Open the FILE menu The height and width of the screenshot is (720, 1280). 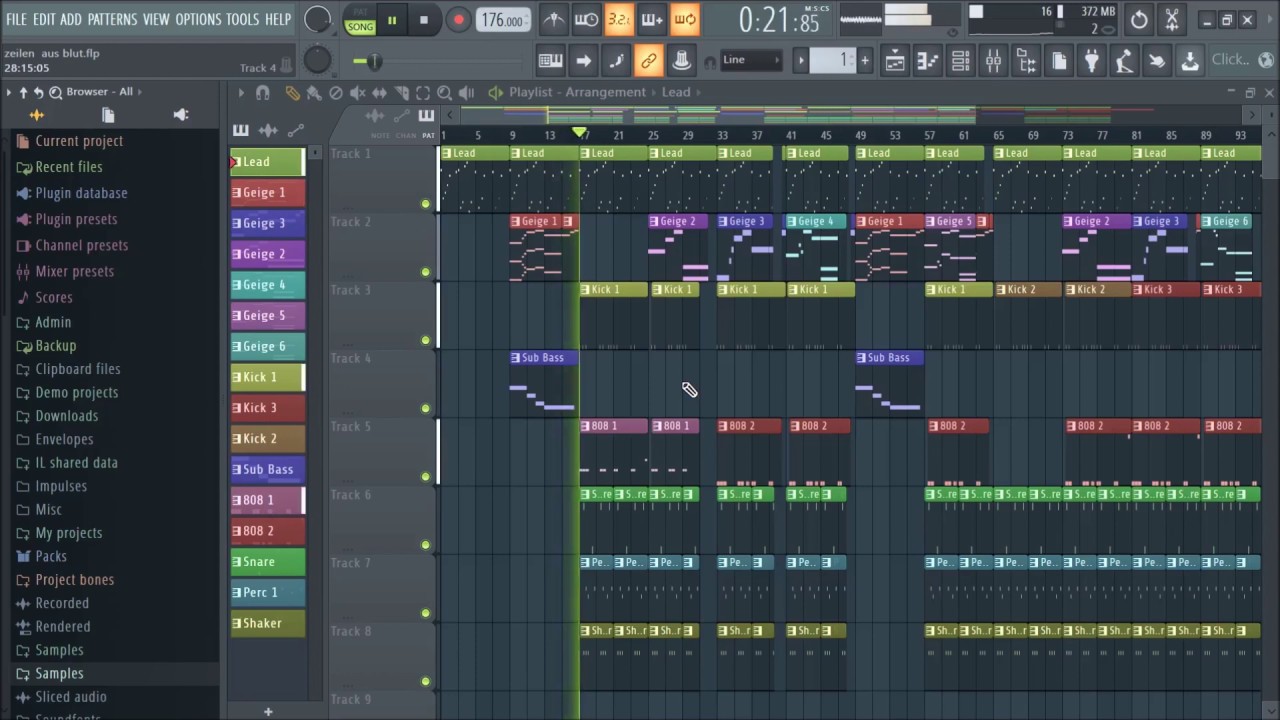click(x=17, y=19)
